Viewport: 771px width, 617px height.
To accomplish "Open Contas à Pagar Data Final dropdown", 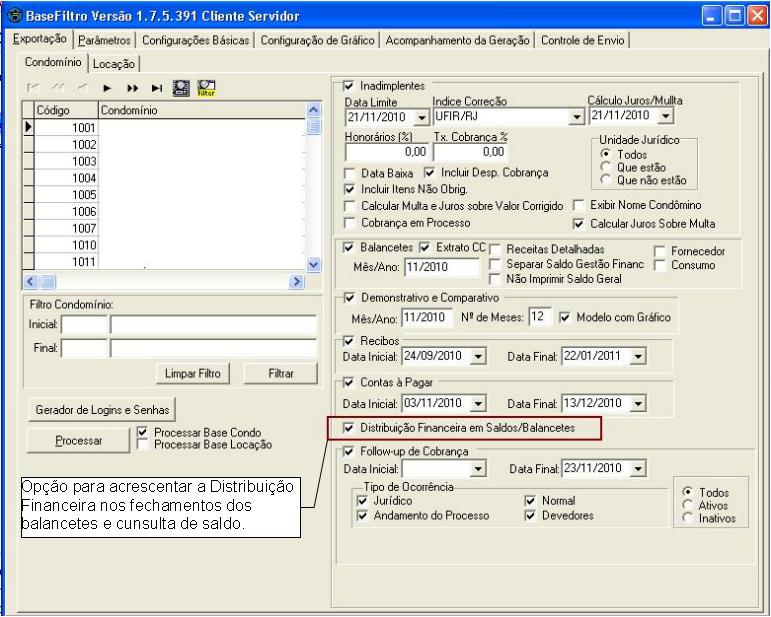I will point(638,404).
